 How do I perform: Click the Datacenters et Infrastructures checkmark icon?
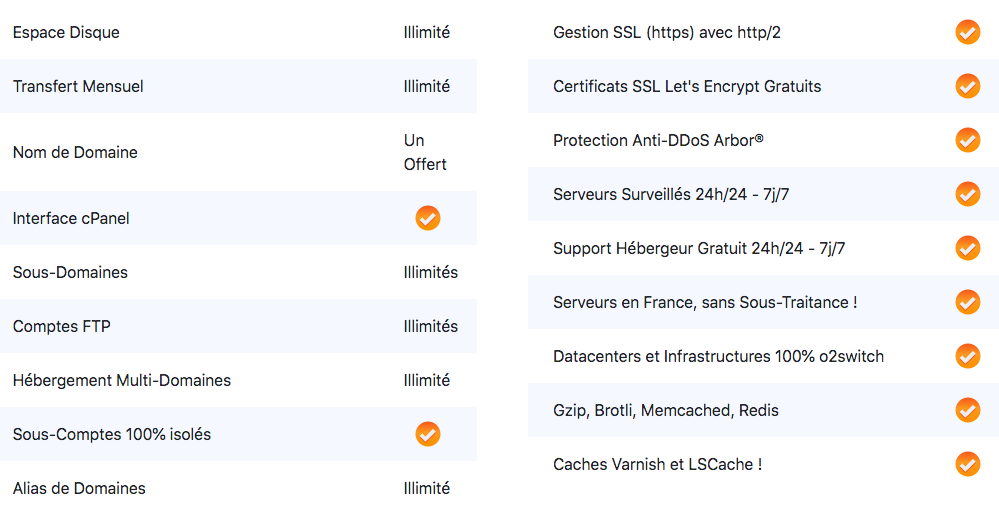[967, 356]
